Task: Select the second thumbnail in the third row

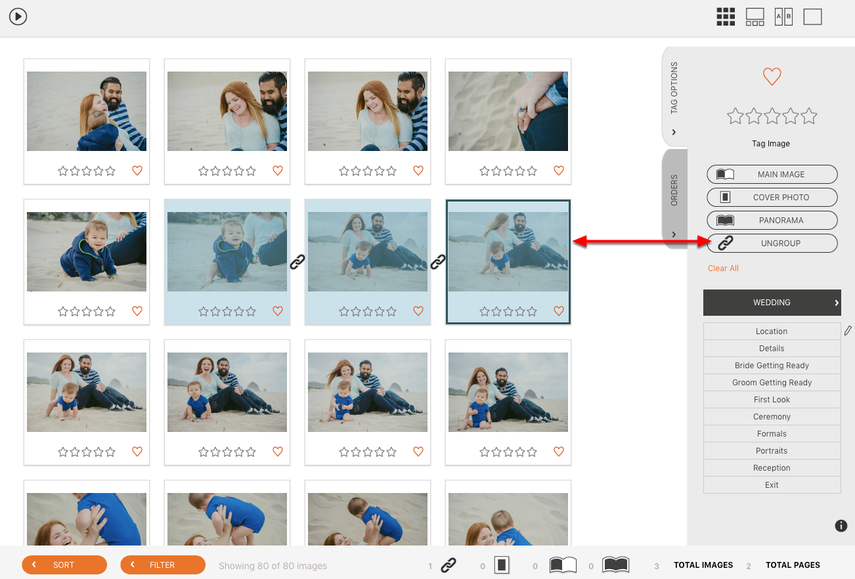Action: point(227,392)
